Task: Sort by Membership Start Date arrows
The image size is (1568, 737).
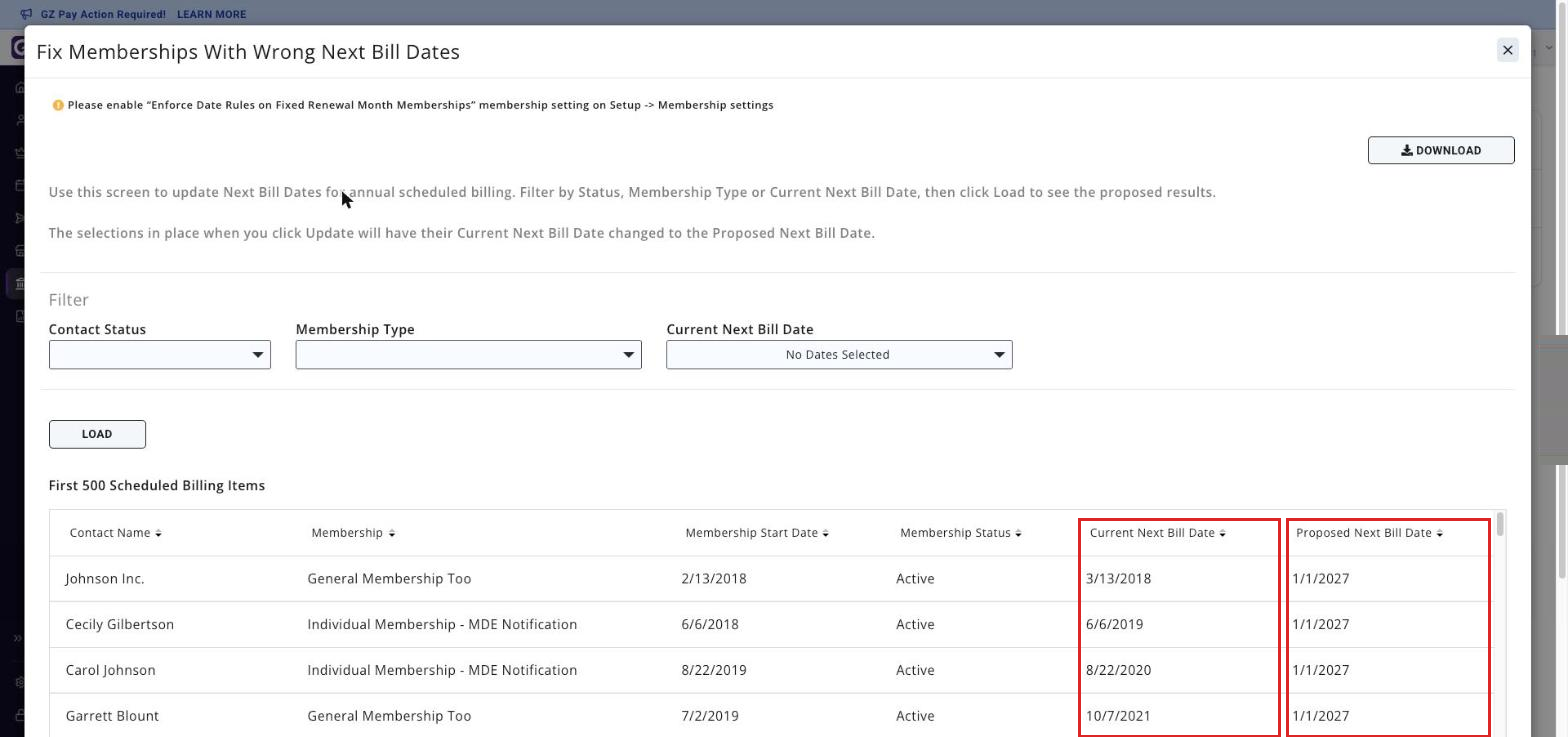Action: click(825, 533)
